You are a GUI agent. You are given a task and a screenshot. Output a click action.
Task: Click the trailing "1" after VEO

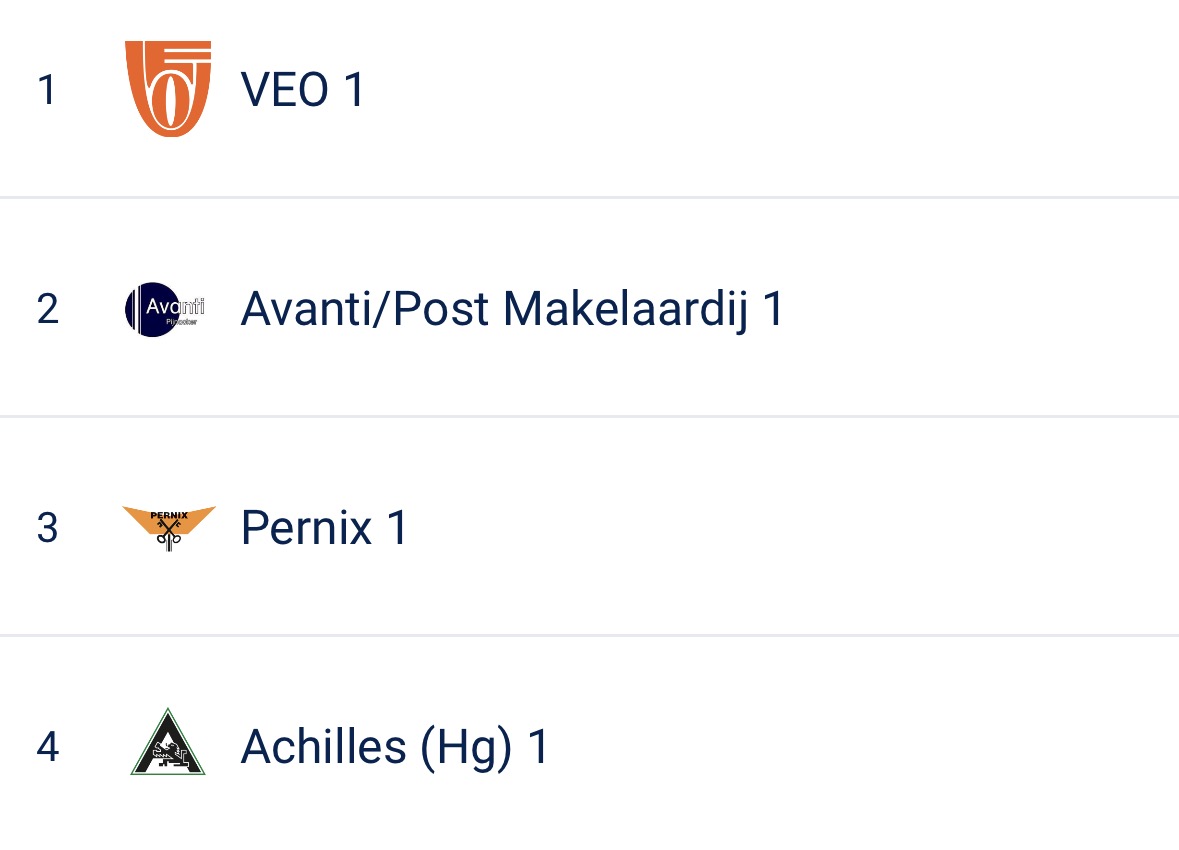(354, 90)
